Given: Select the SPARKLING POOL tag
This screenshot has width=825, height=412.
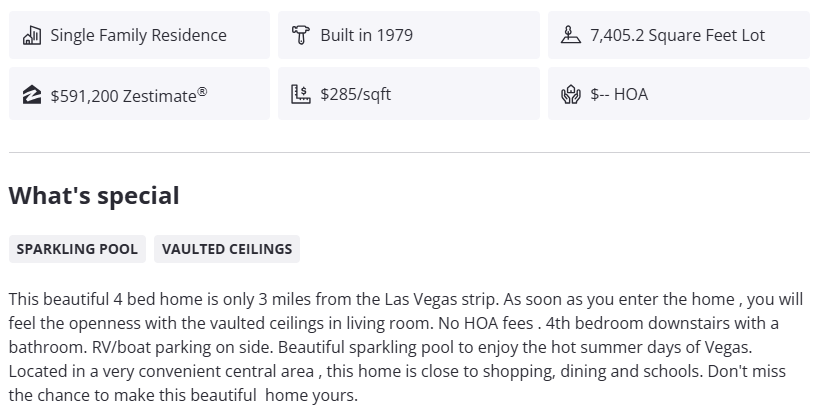Looking at the screenshot, I should pos(77,249).
